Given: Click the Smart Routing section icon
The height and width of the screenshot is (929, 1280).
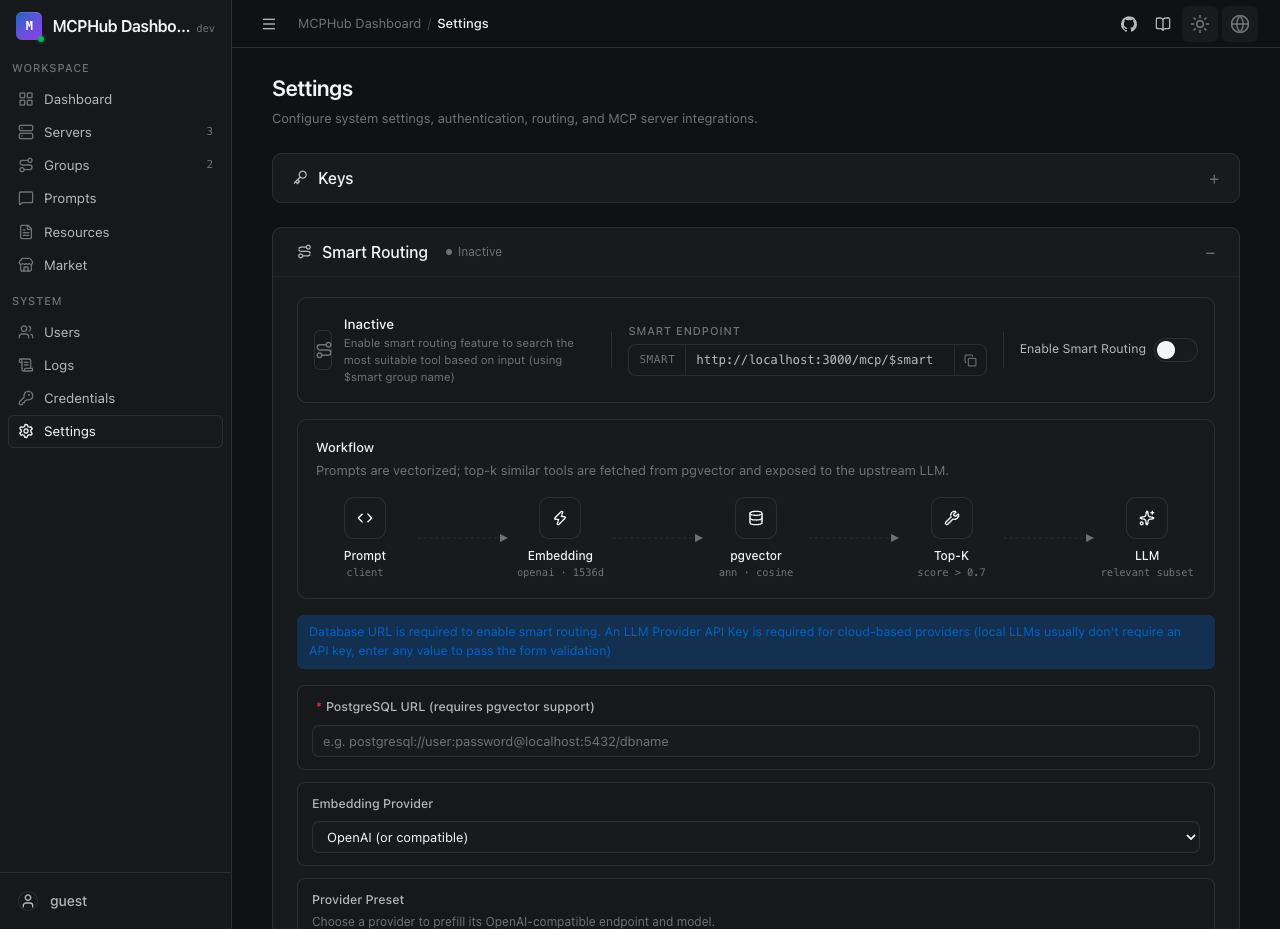Looking at the screenshot, I should tap(304, 252).
